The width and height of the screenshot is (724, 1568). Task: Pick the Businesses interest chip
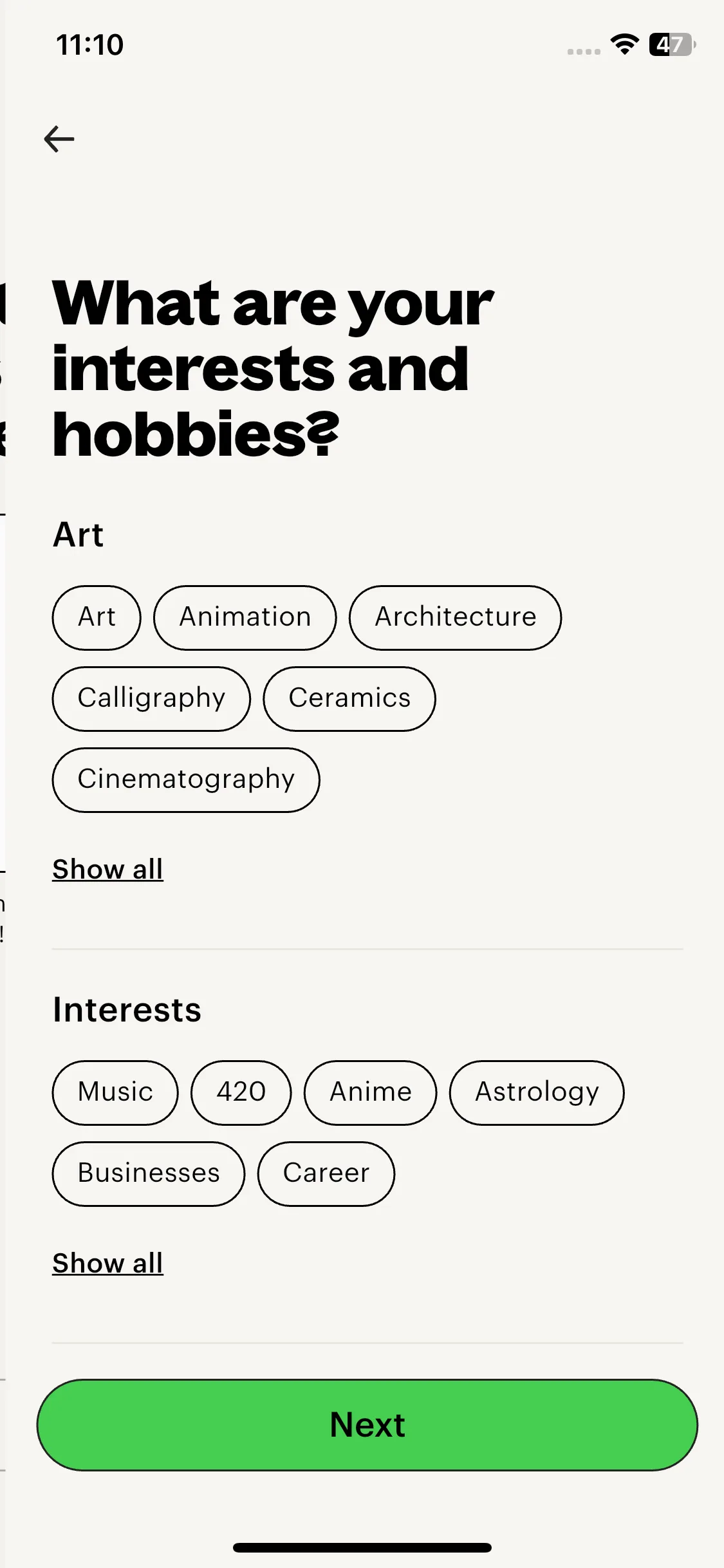click(x=149, y=1173)
